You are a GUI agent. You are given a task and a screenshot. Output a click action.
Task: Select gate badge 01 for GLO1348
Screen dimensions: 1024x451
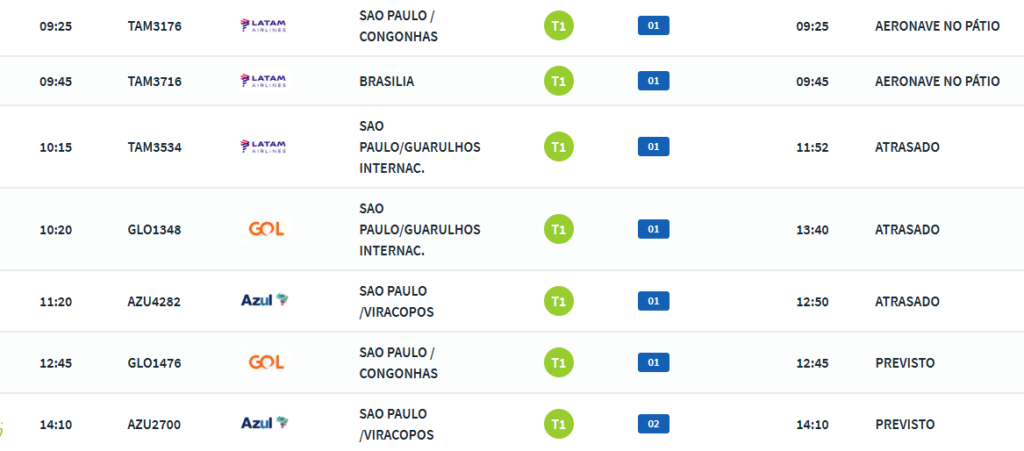coord(653,229)
